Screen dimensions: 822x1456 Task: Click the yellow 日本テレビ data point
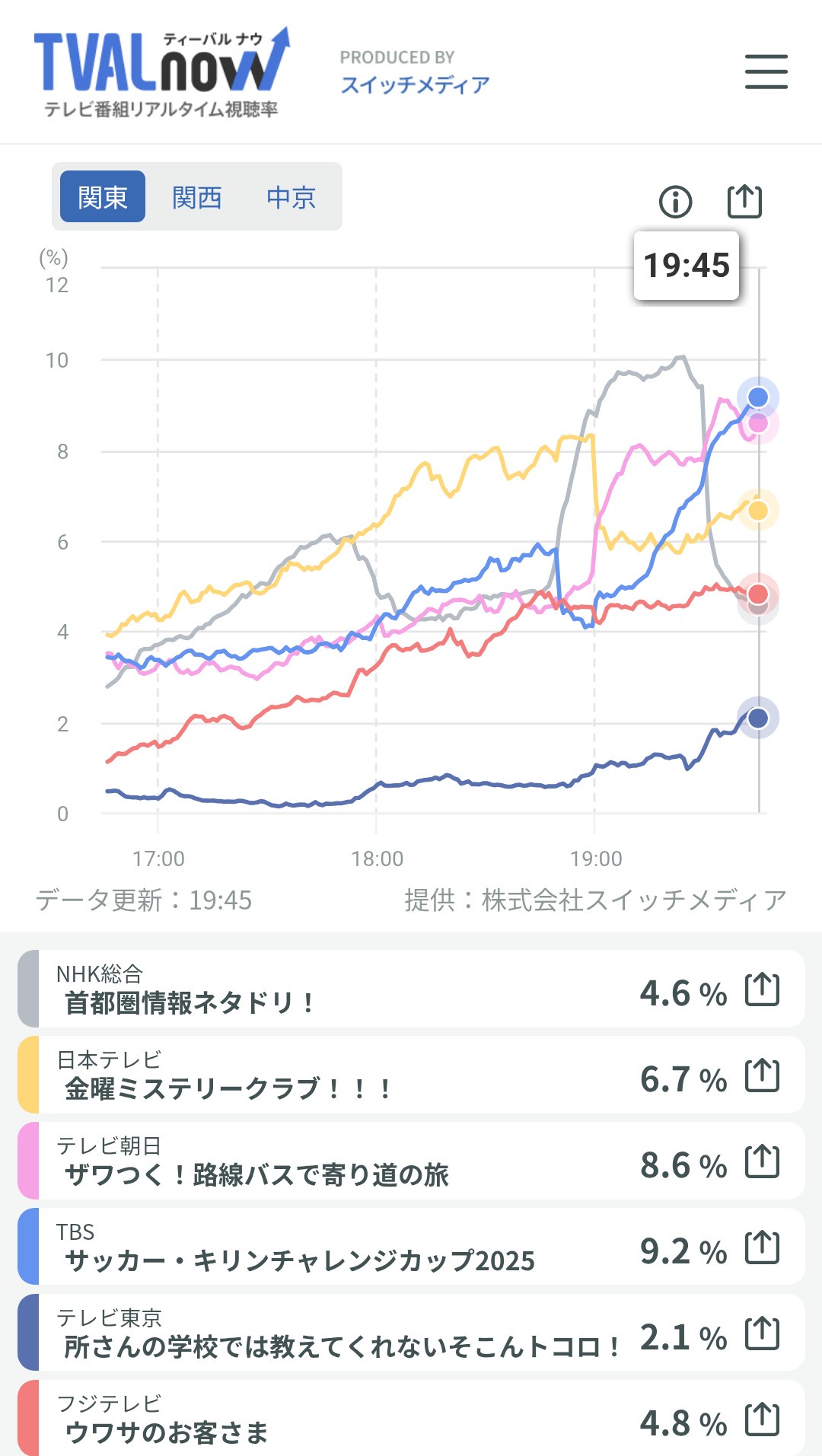(758, 510)
